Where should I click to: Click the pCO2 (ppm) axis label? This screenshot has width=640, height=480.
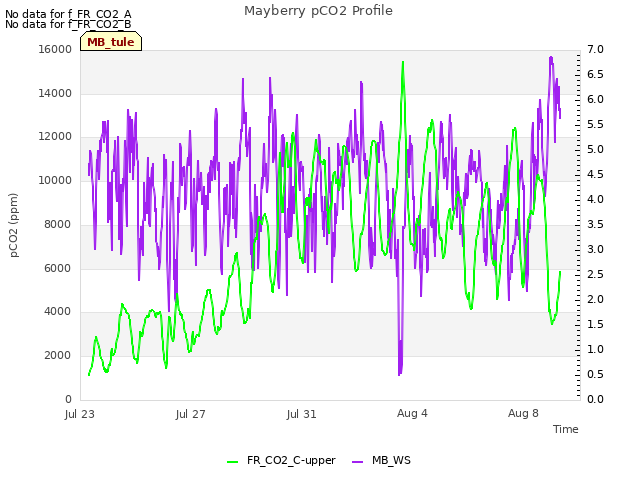point(14,225)
